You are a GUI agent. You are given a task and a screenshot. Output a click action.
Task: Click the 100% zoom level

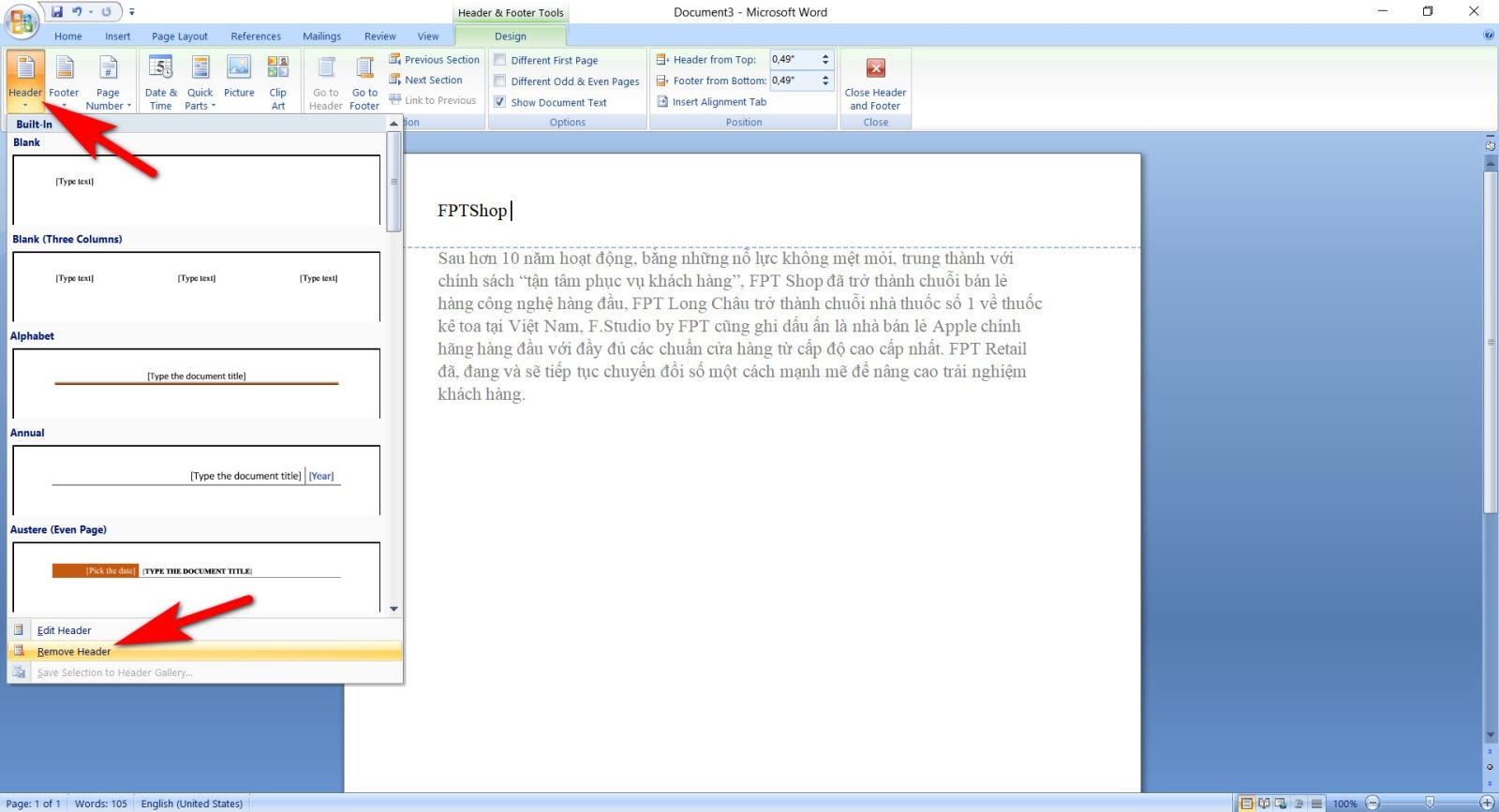click(1345, 804)
